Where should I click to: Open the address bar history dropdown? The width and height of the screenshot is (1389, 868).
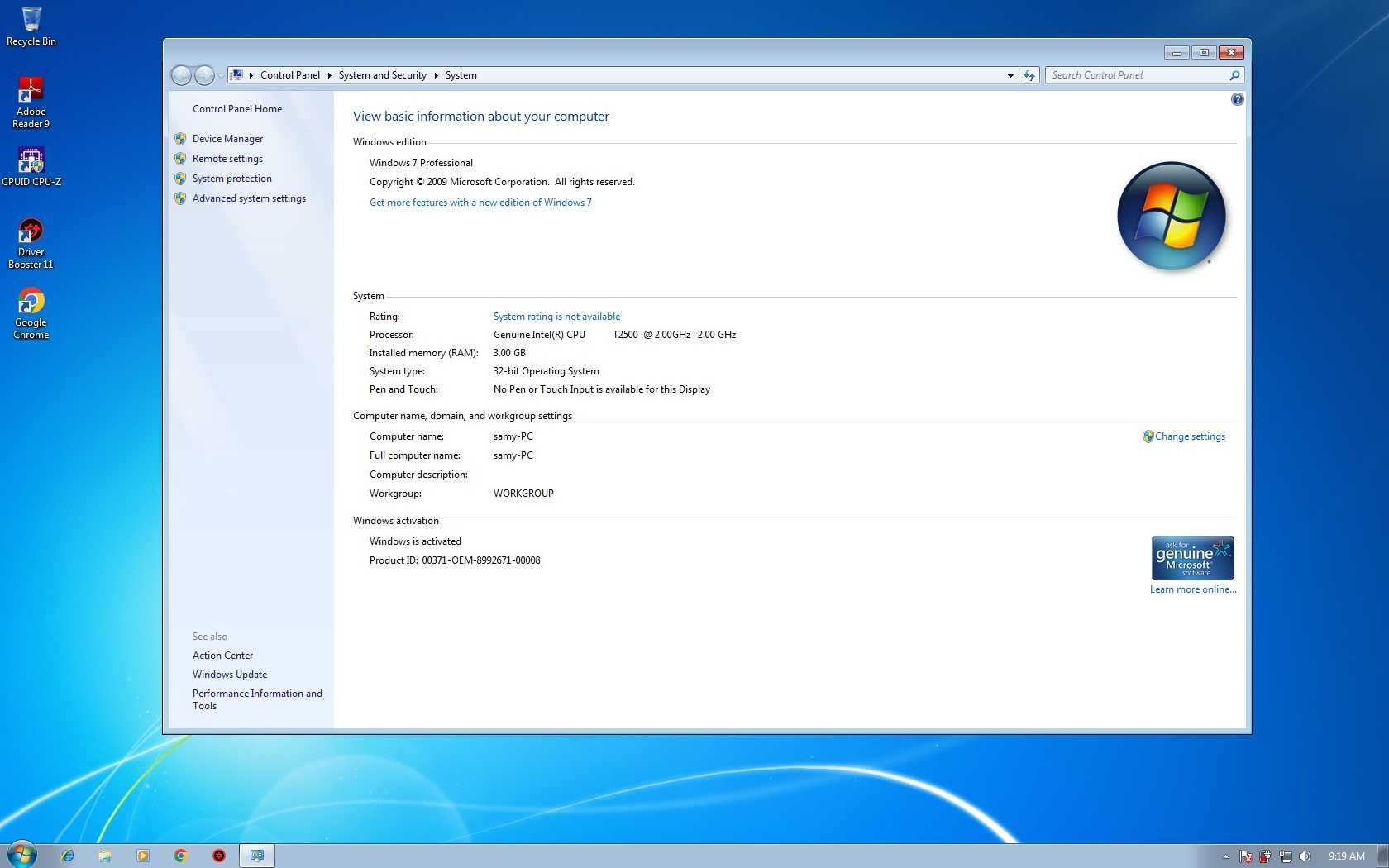click(1010, 75)
